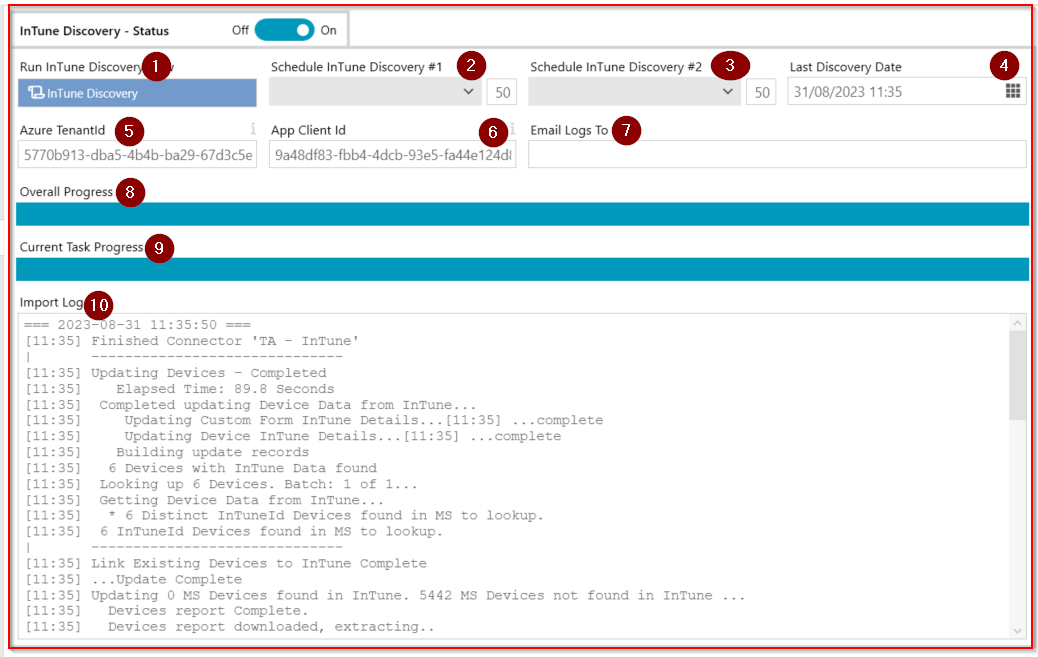Open Schedule InTune Discovery #1 dropdown

tap(375, 91)
